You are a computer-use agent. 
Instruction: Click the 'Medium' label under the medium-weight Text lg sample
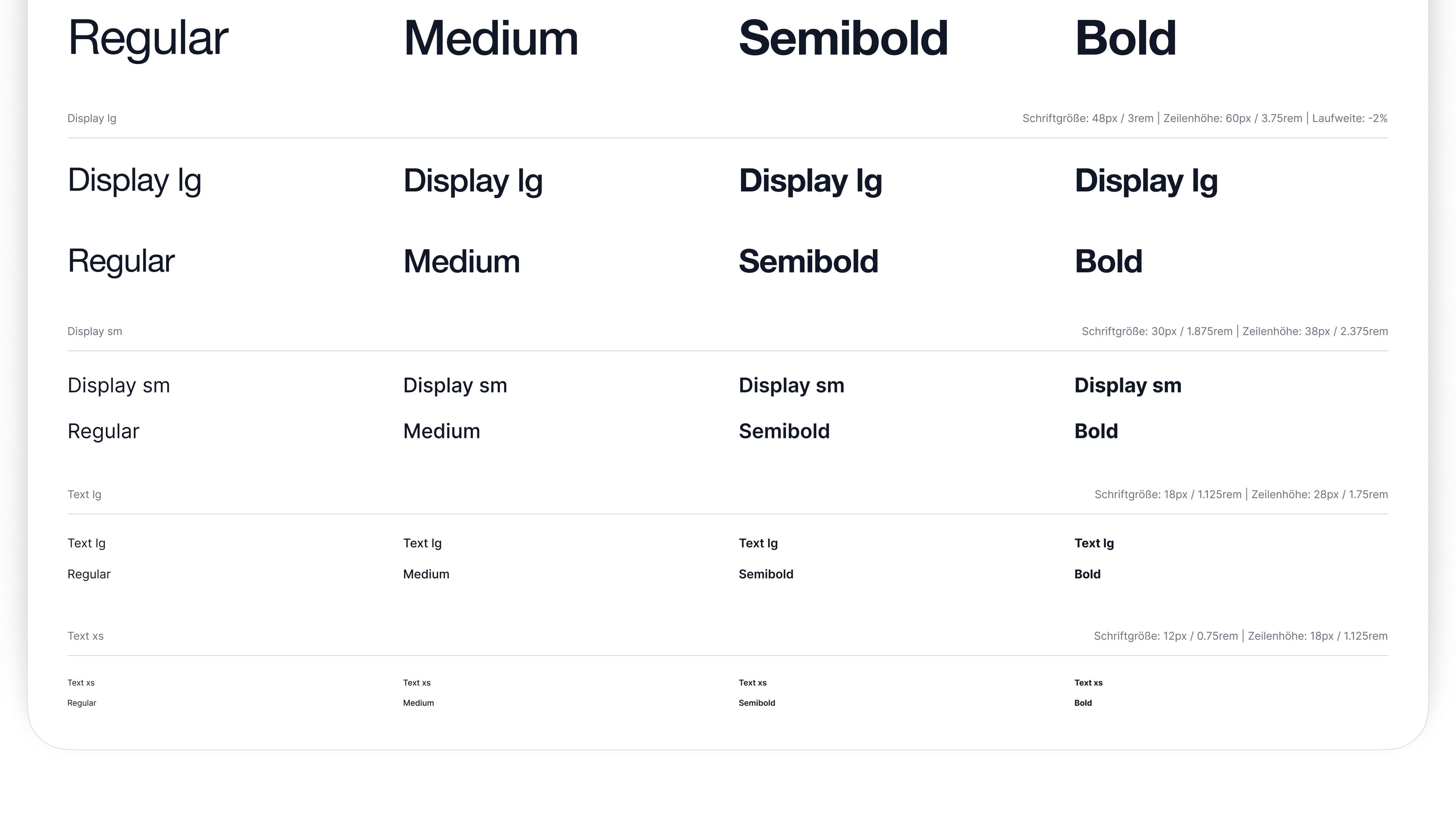[425, 574]
